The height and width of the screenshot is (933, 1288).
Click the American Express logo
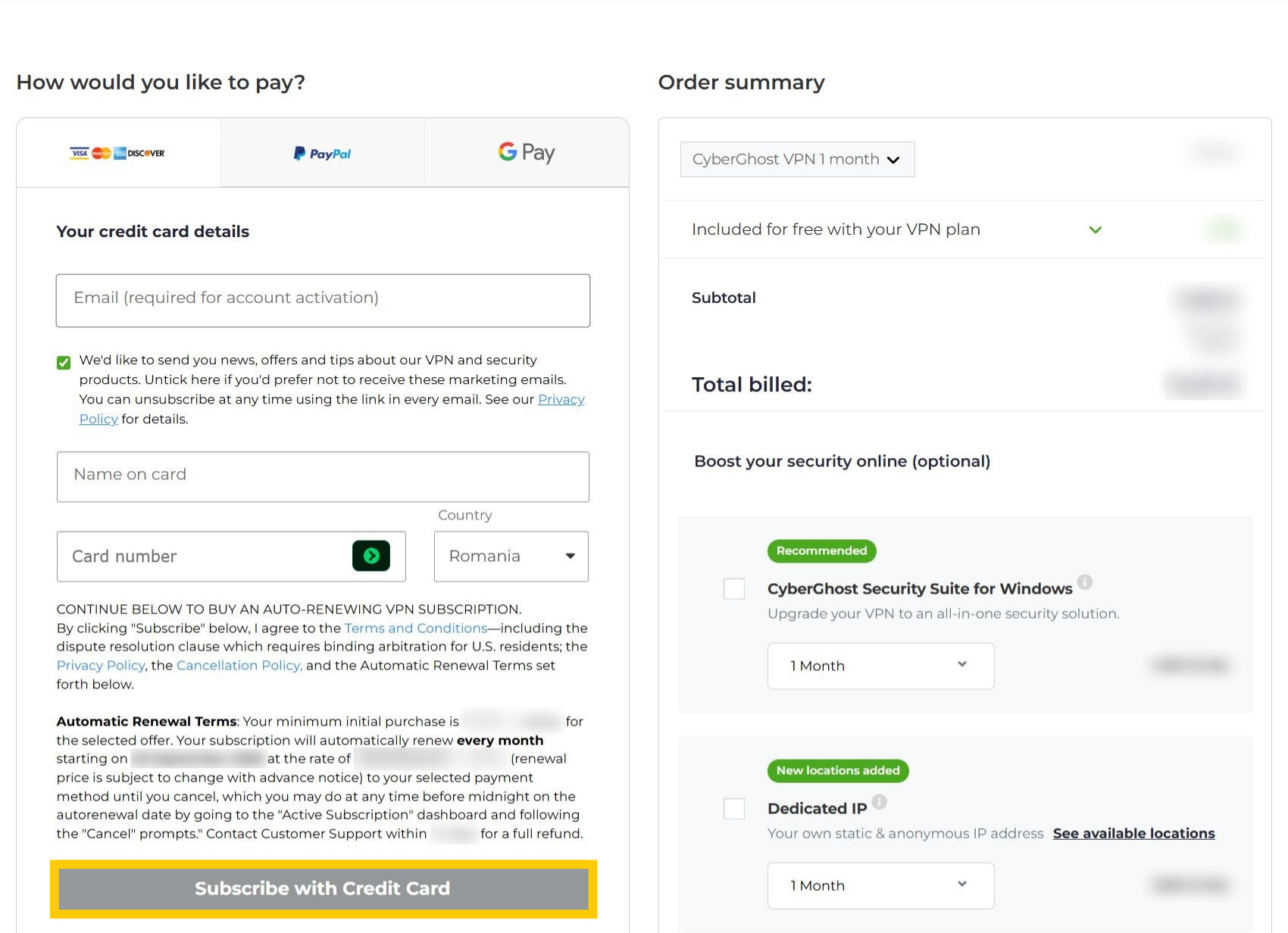(x=120, y=153)
